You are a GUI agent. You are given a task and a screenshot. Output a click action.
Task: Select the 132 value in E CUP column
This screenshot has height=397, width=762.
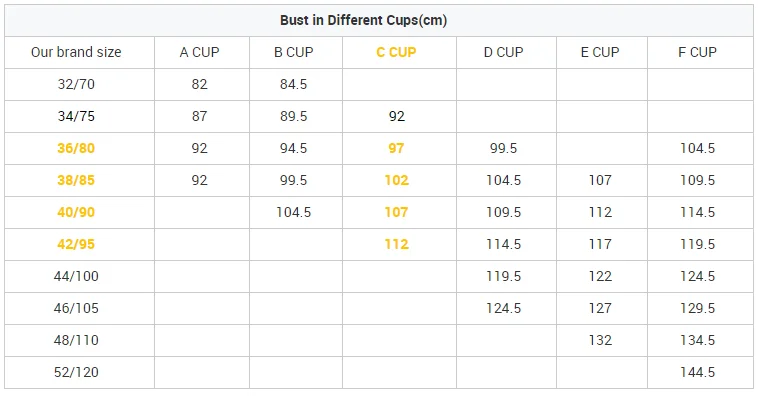[x=600, y=340]
